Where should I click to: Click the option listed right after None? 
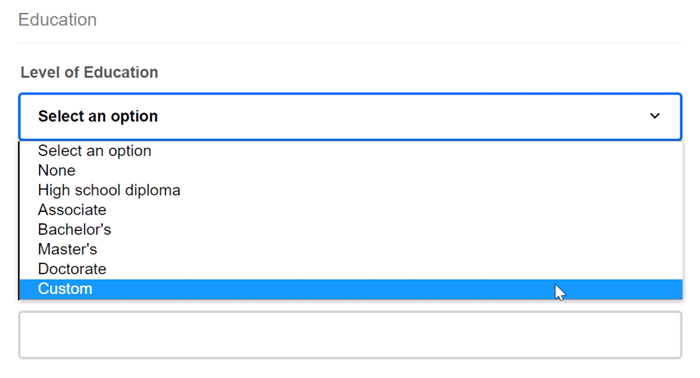pos(351,190)
